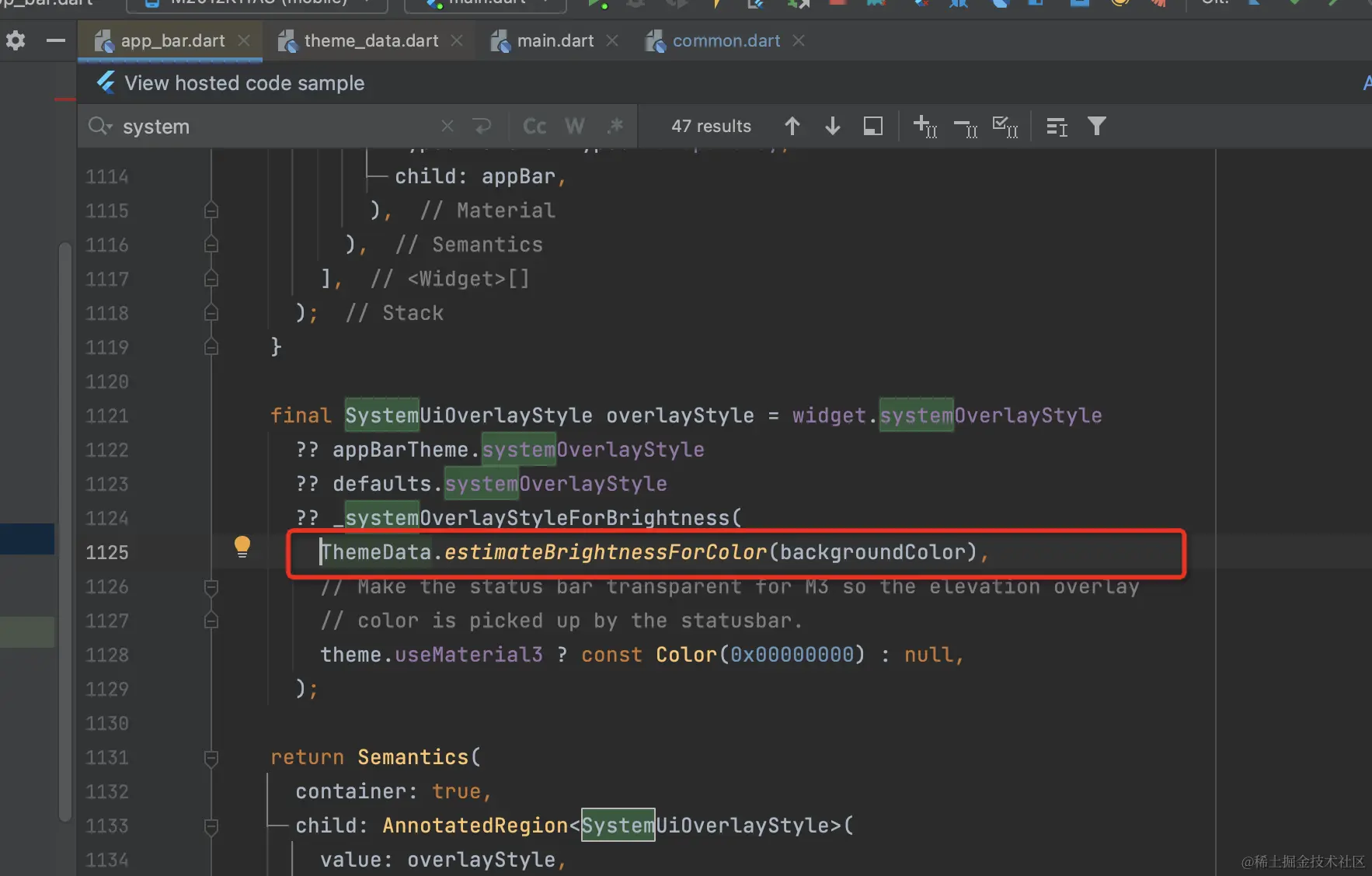This screenshot has width=1372, height=876.
Task: Open search history via the magnifier icon
Action: (x=100, y=126)
